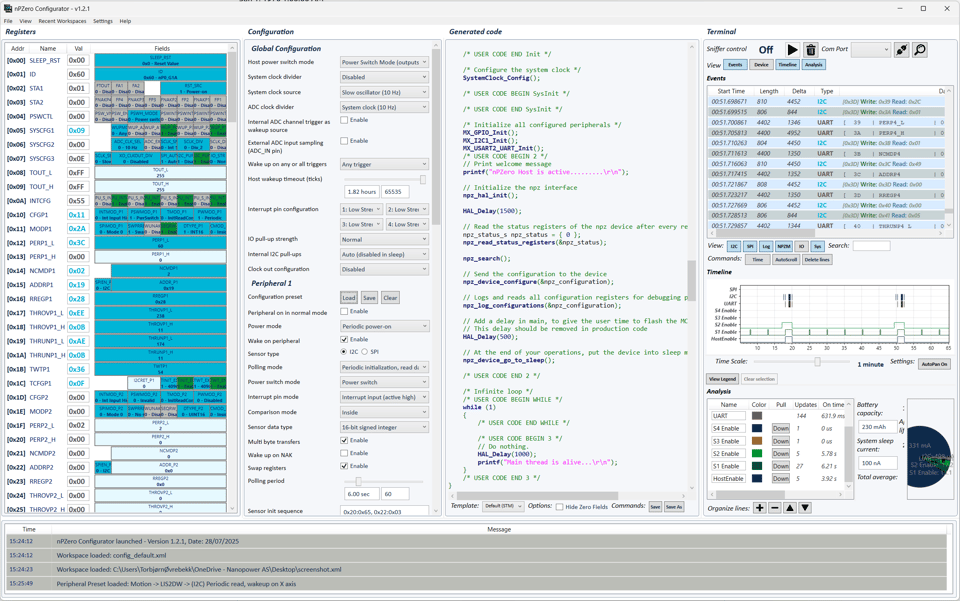Adjust the Time Scale slider
This screenshot has height=601, width=960.
[817, 362]
